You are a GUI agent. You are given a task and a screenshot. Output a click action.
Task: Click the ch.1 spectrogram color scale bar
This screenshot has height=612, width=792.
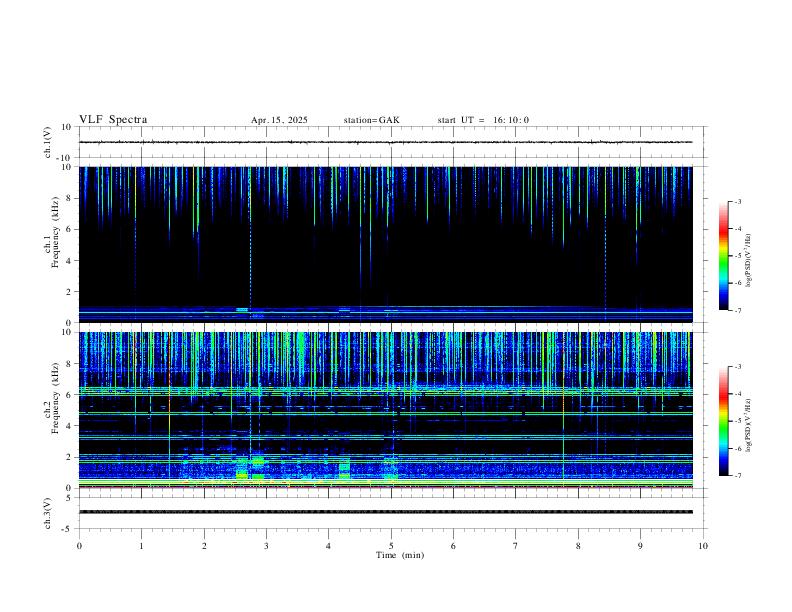pos(723,256)
